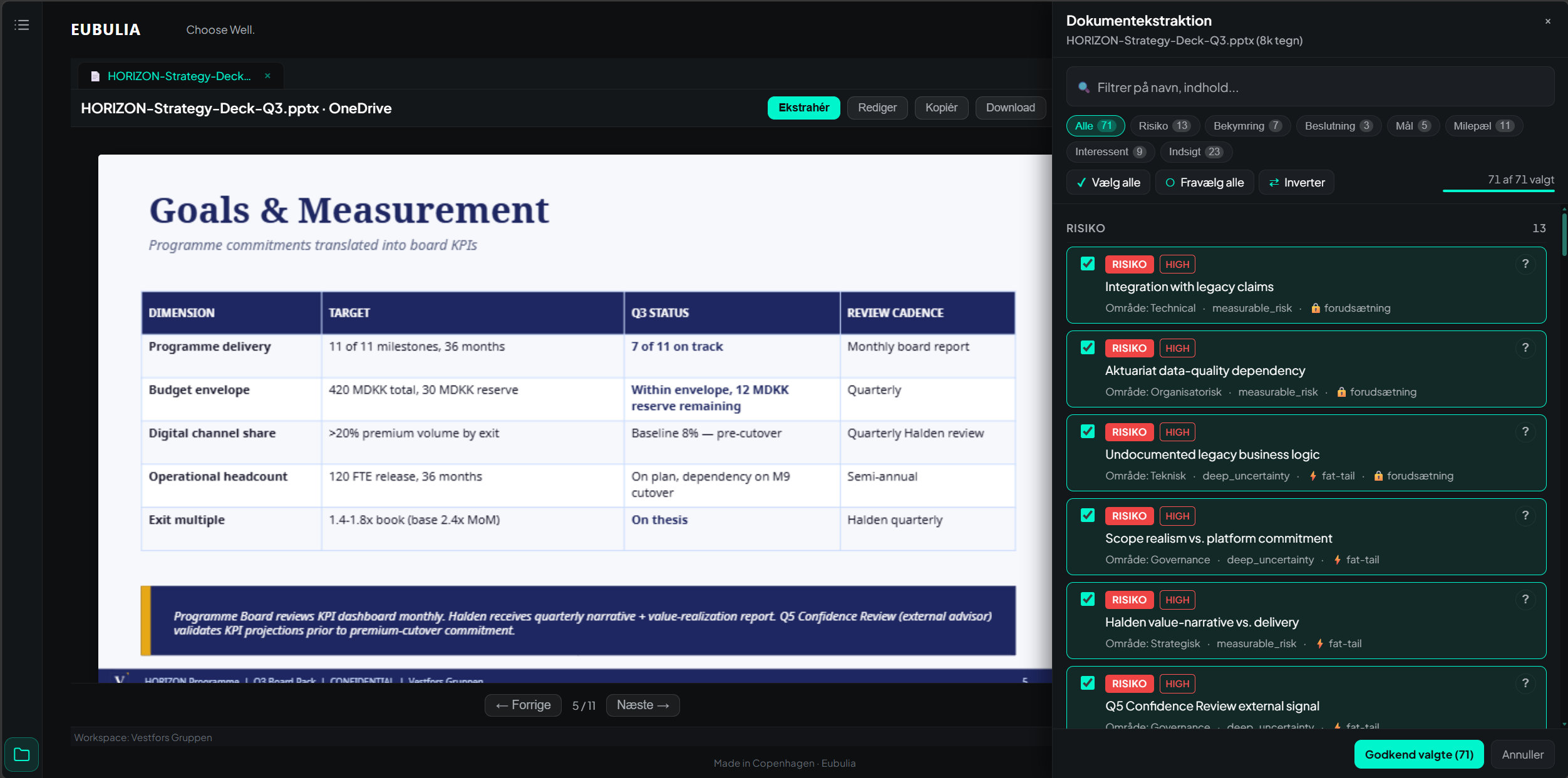1568x778 pixels.
Task: Click lock icon on Integration with legacy claims
Action: (1316, 308)
